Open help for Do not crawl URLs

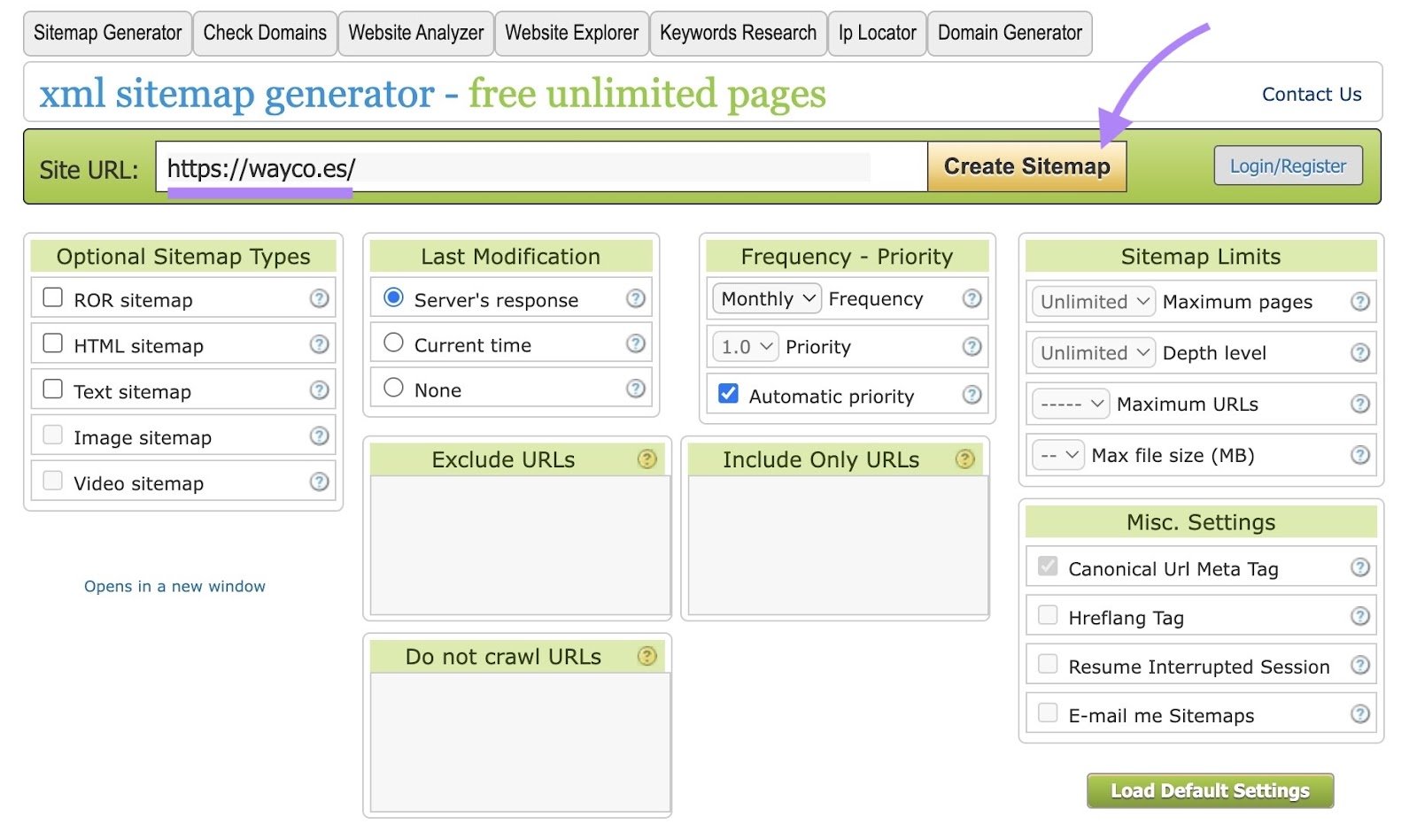647,656
